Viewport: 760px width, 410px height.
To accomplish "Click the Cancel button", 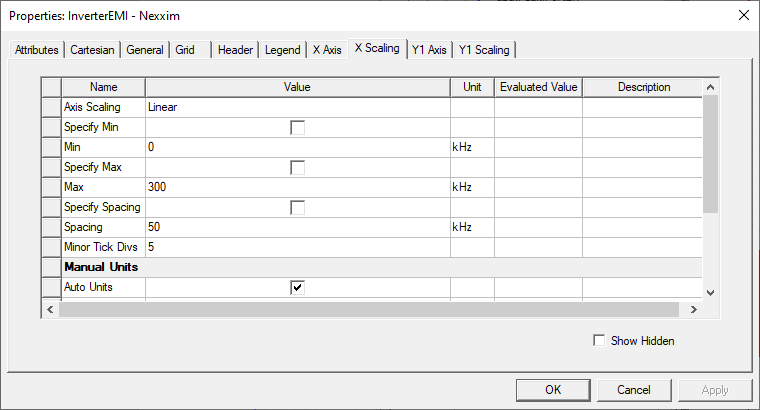I will tap(634, 390).
